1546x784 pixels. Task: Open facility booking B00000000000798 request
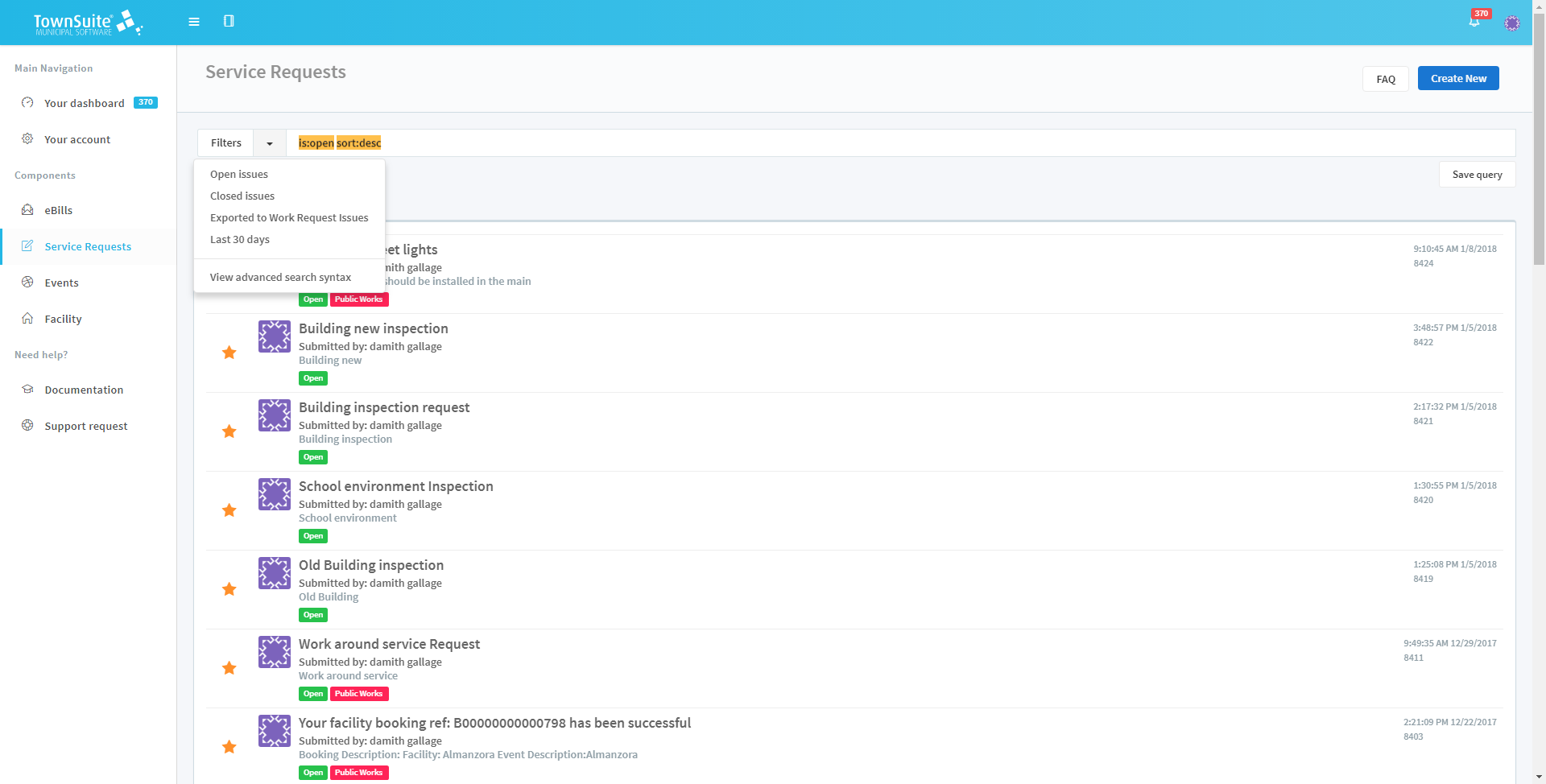[495, 723]
